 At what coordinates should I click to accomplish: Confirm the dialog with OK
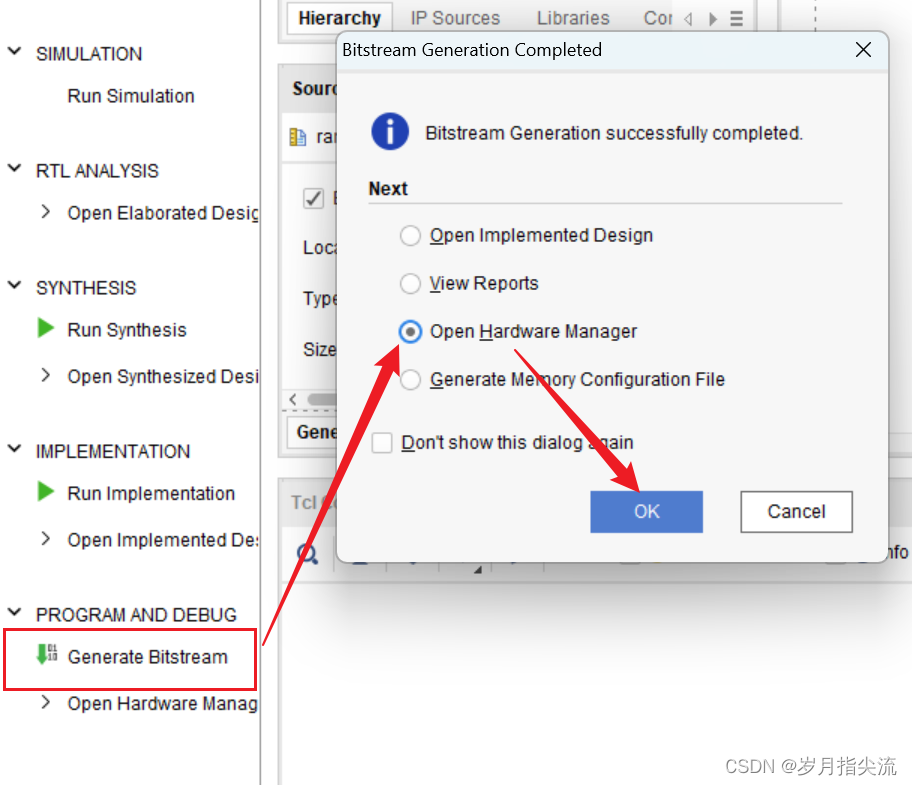pos(646,512)
